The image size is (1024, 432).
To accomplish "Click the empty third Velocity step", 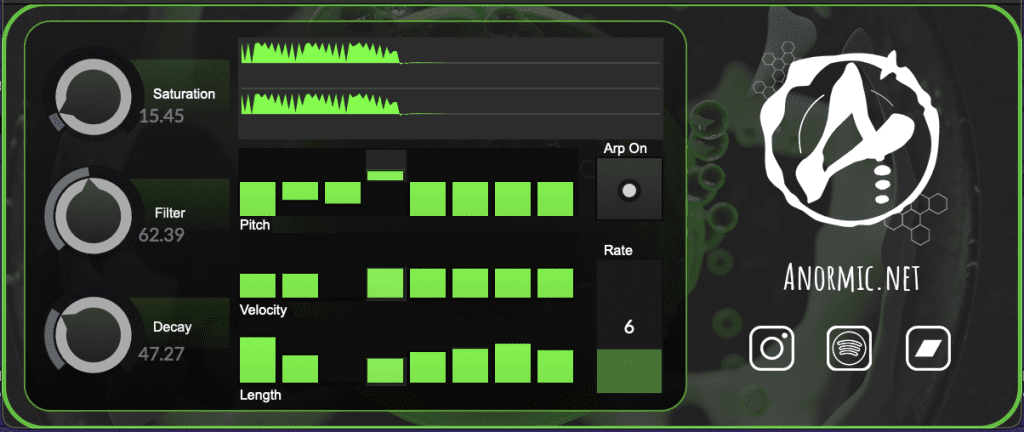I will pos(343,283).
